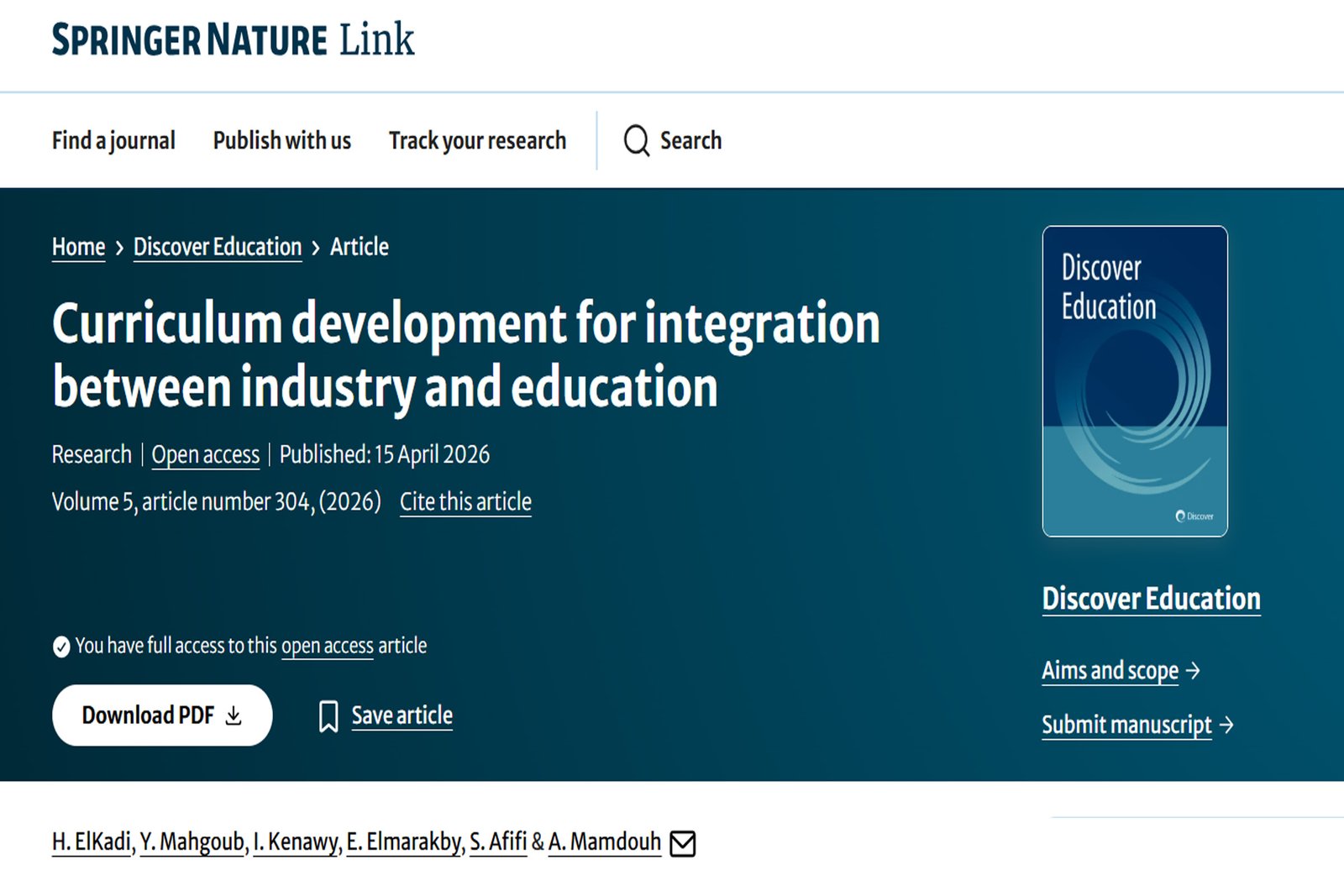
Task: Click the arrow next to Aims and scope
Action: (1193, 671)
